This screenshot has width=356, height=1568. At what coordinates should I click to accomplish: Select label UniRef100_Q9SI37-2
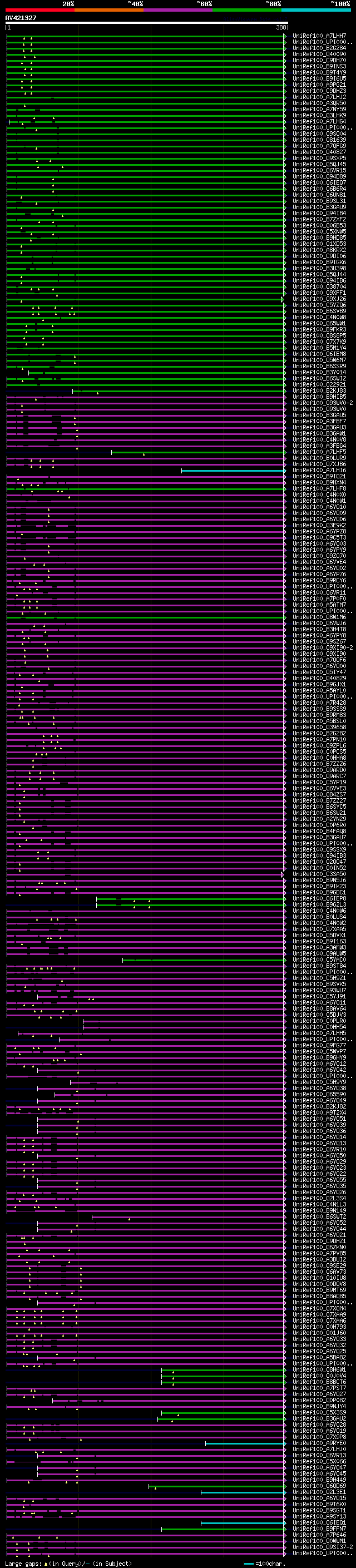tap(323, 1547)
